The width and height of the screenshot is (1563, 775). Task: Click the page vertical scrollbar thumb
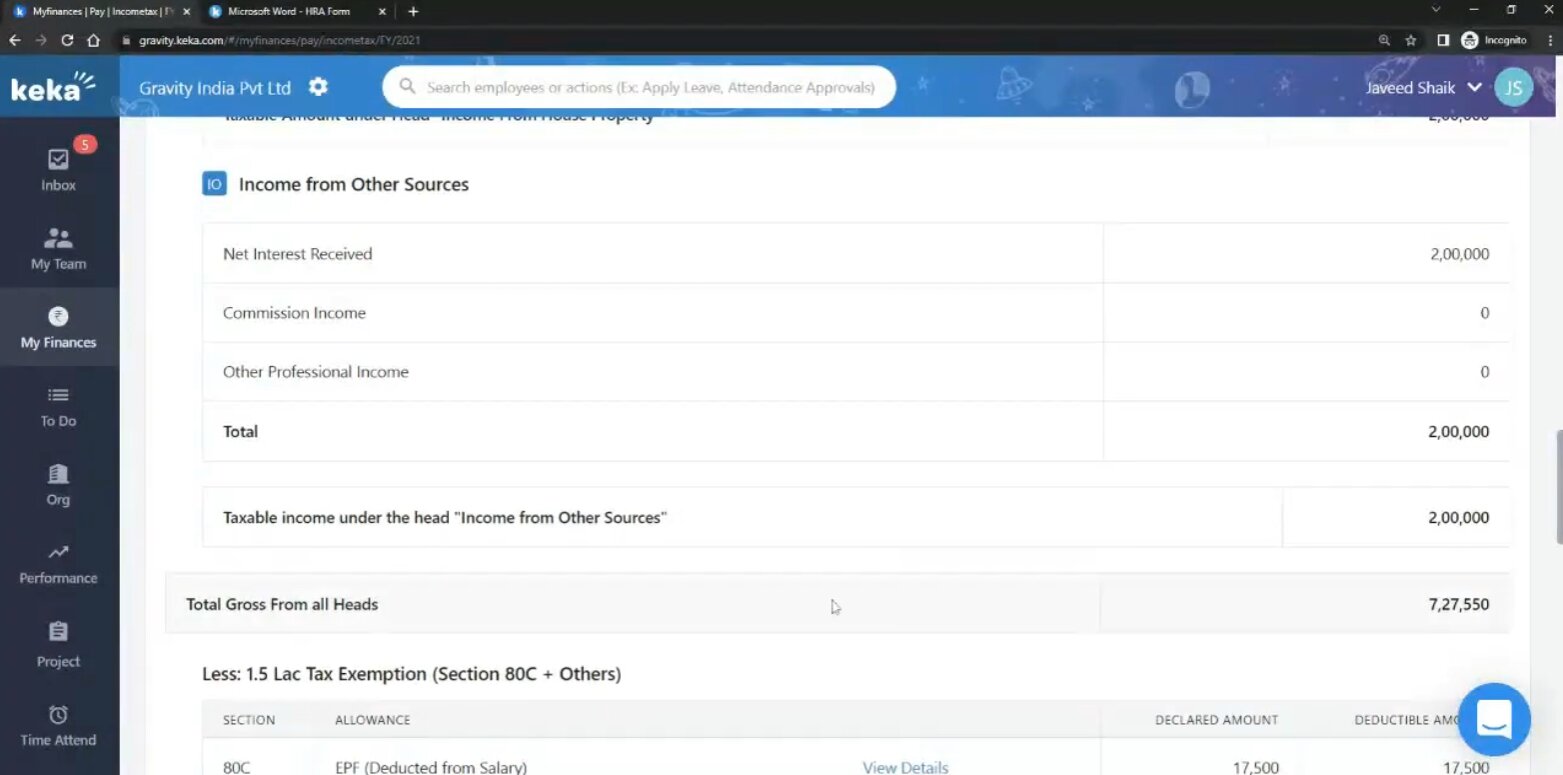pyautogui.click(x=1557, y=487)
